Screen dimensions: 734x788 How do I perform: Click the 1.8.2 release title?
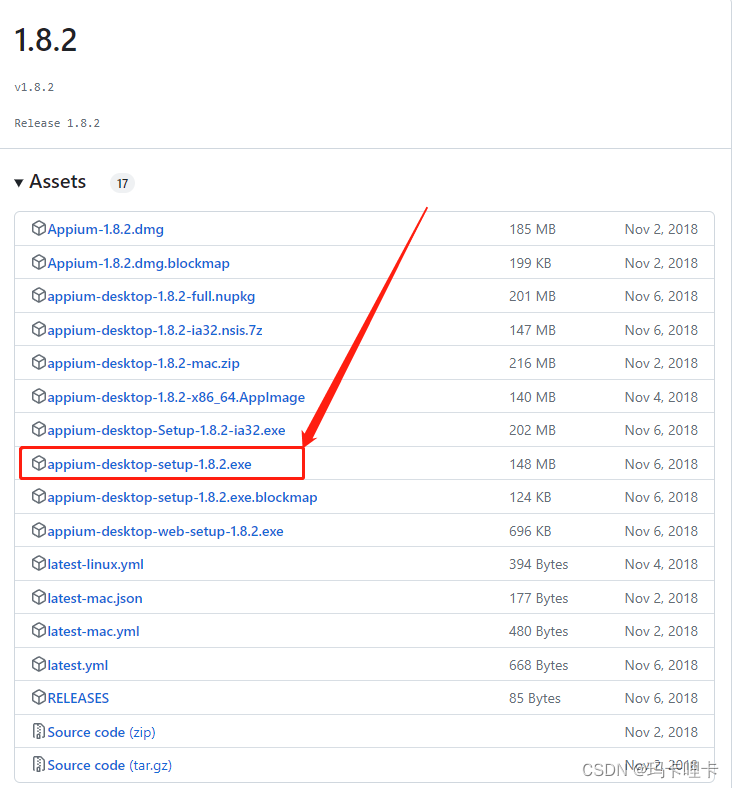coord(46,40)
